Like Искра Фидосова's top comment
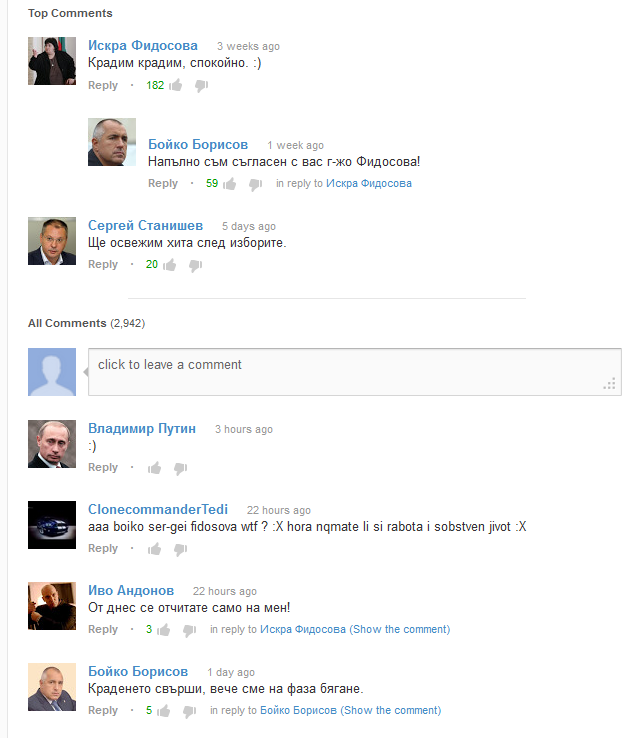Screen dimensions: 639x738 (176, 85)
